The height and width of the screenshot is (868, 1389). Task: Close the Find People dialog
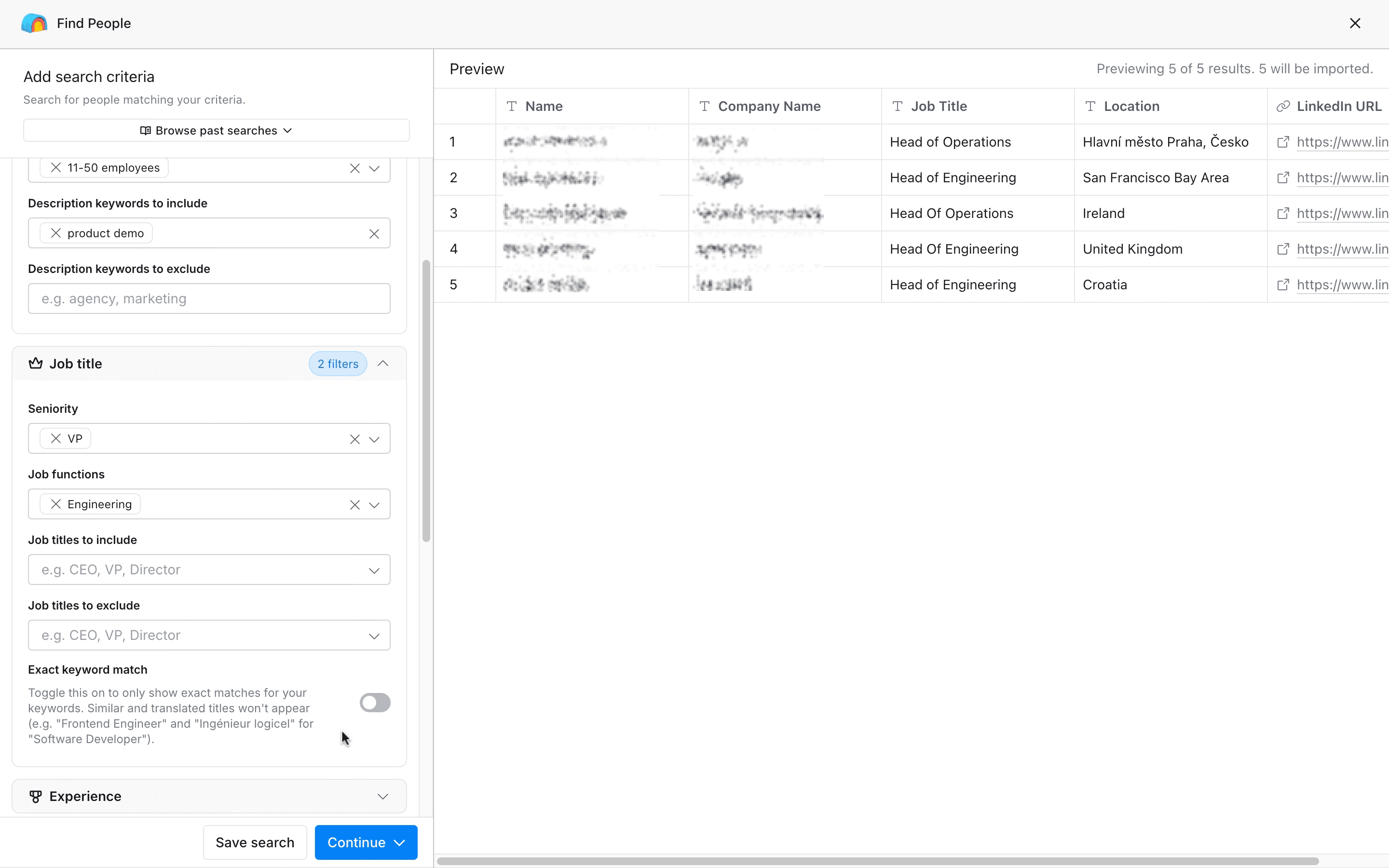coord(1355,23)
